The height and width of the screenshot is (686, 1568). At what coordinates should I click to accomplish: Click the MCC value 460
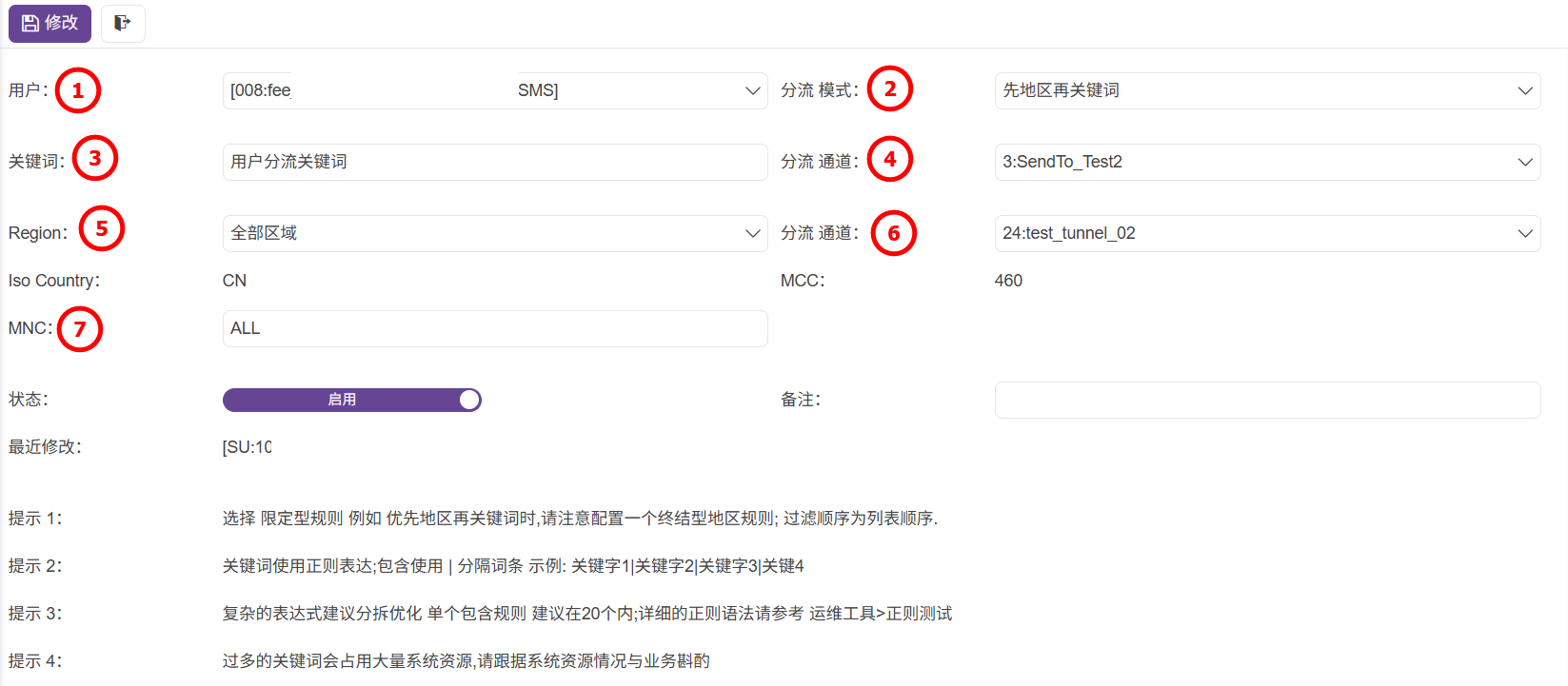click(1008, 281)
